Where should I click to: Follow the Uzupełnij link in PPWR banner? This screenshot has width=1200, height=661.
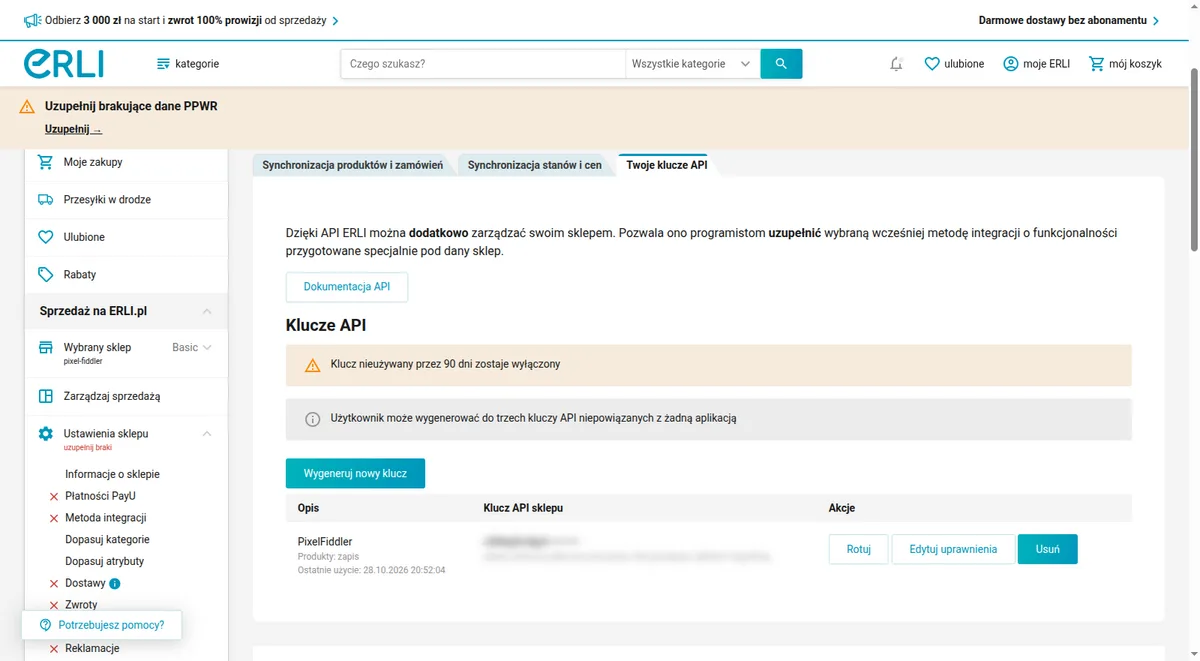(x=73, y=130)
